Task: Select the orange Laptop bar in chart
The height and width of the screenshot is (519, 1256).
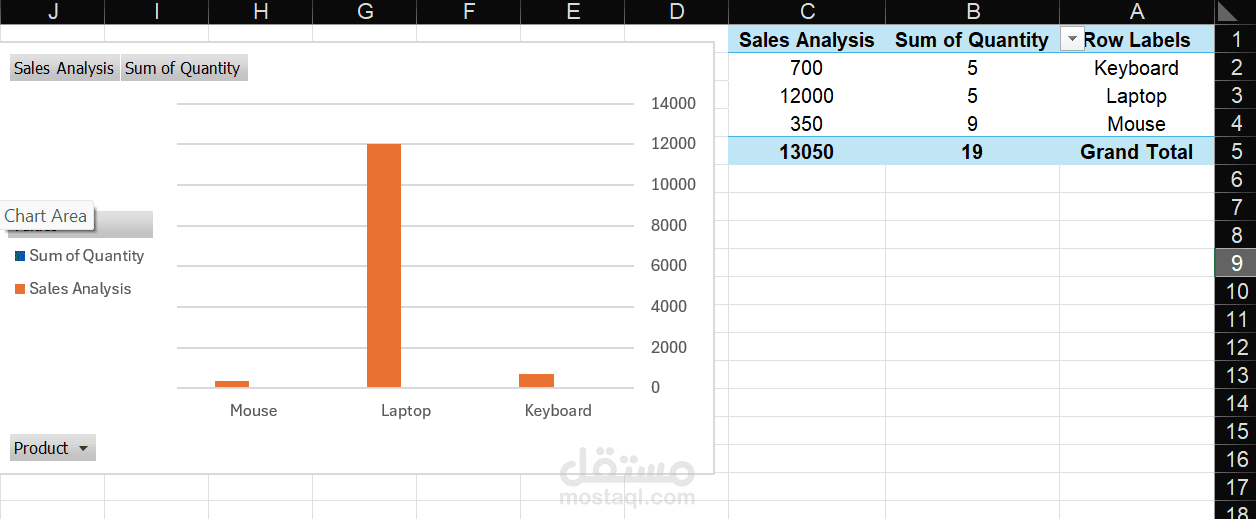Action: pyautogui.click(x=384, y=265)
